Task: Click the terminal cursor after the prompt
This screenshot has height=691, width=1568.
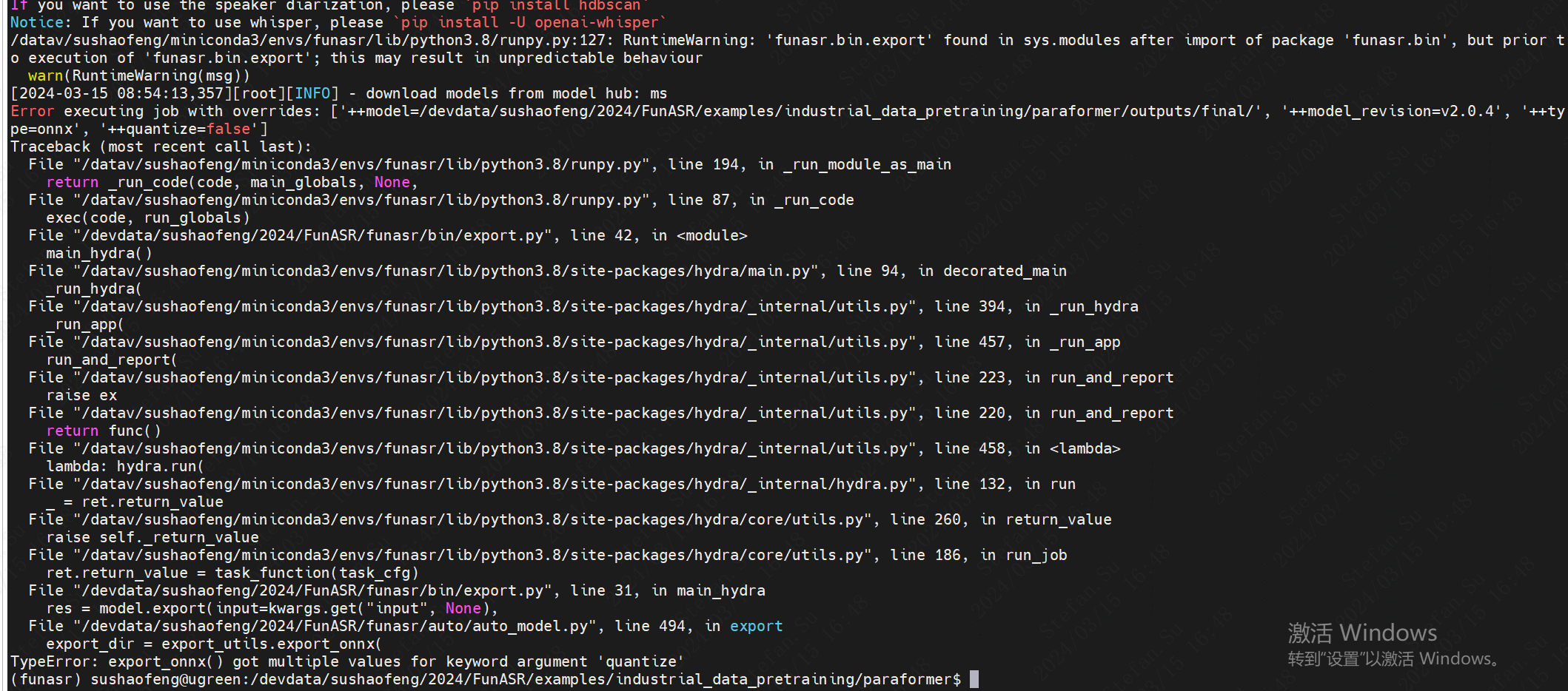Action: [x=974, y=679]
